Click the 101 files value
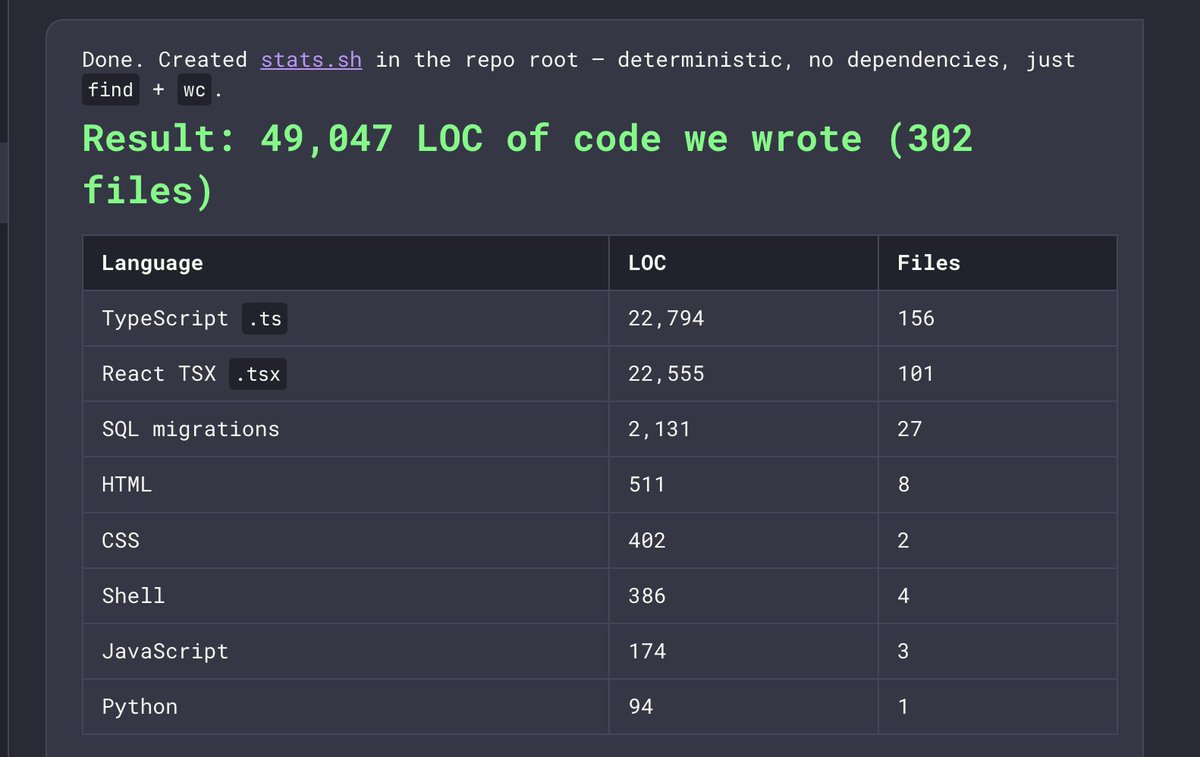 pos(916,374)
